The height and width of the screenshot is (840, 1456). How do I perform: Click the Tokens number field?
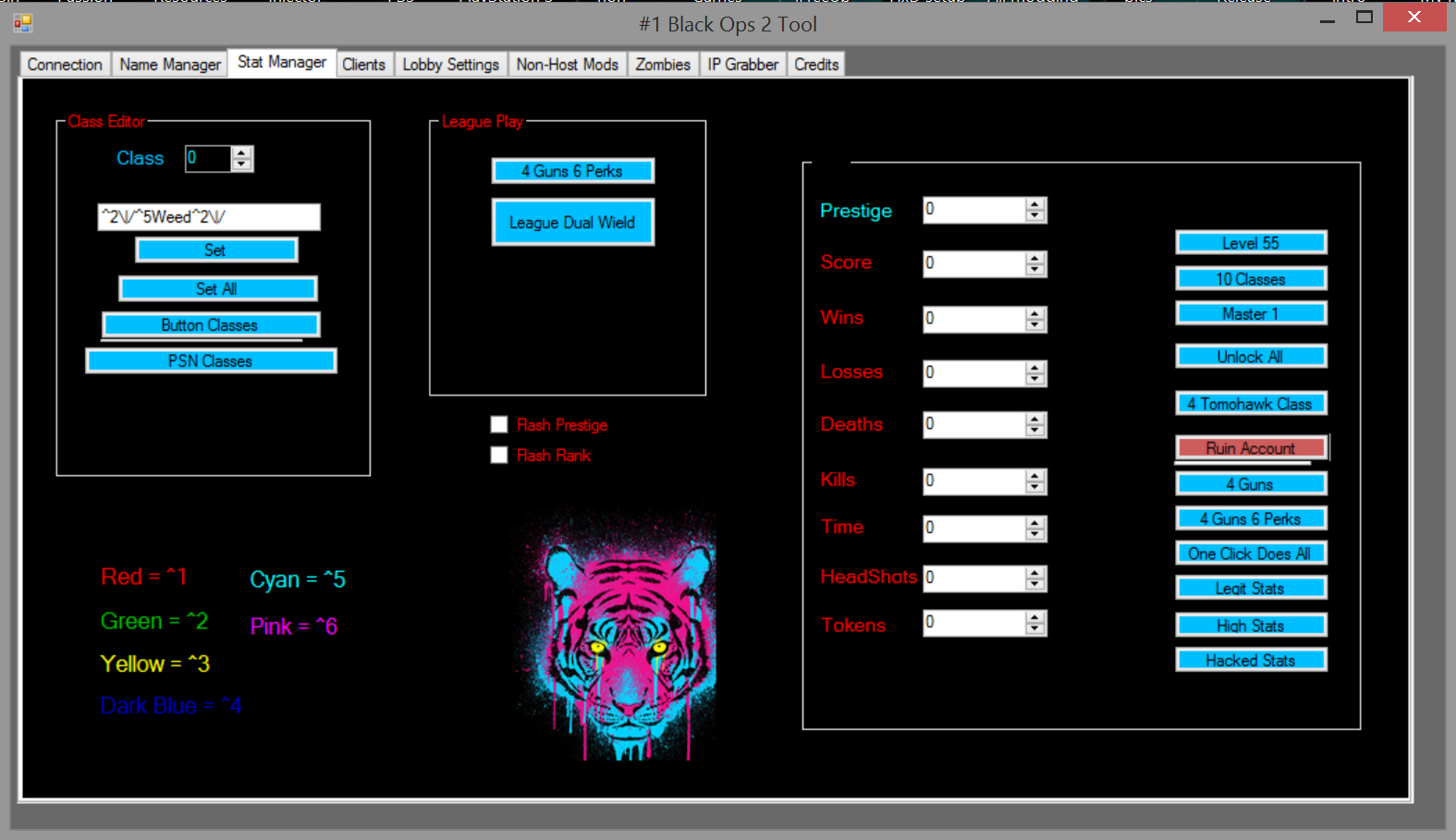(x=974, y=622)
